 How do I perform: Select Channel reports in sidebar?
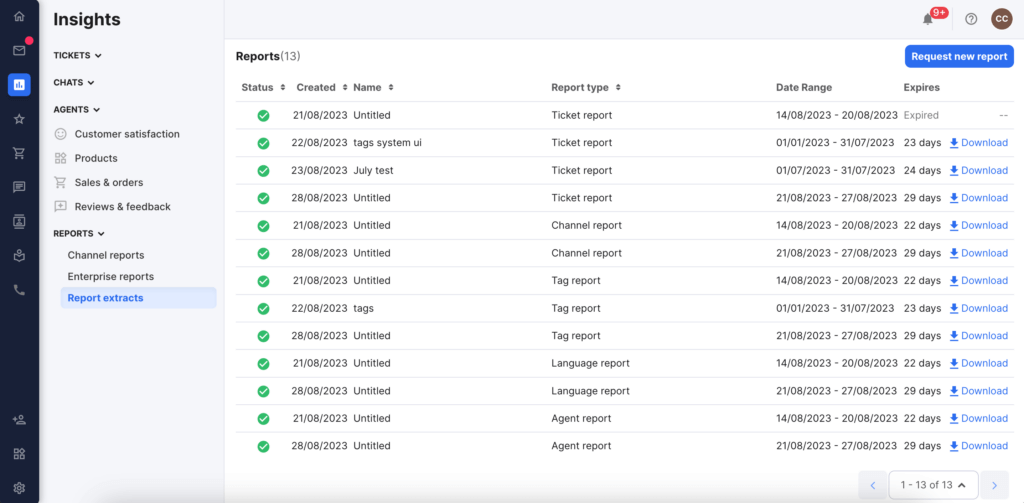pyautogui.click(x=106, y=255)
